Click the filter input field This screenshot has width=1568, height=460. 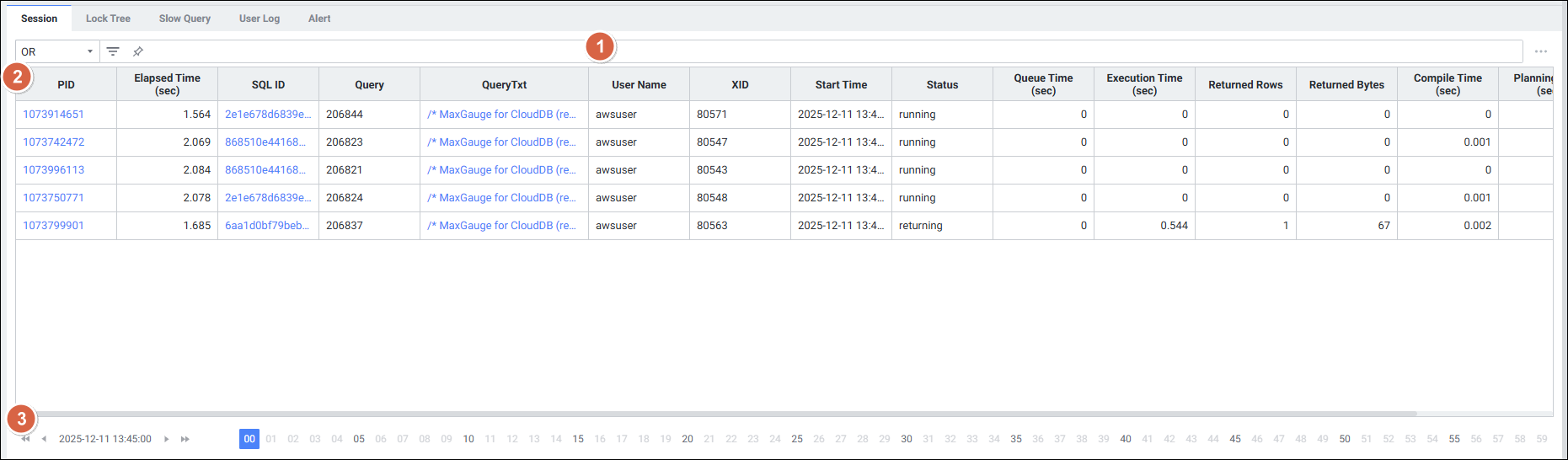click(x=758, y=51)
